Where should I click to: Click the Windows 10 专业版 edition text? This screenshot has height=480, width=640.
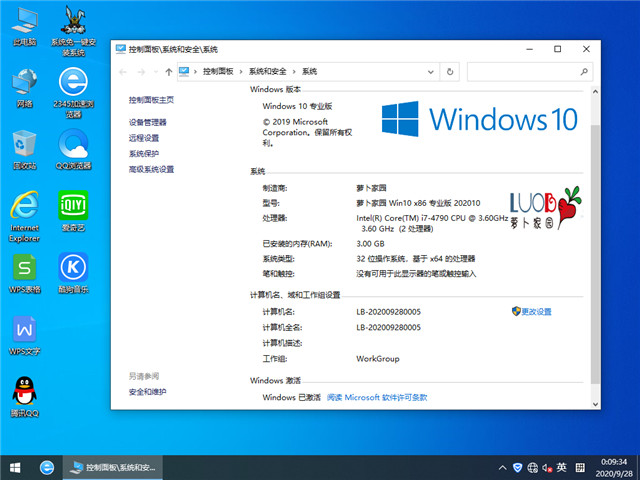(297, 106)
